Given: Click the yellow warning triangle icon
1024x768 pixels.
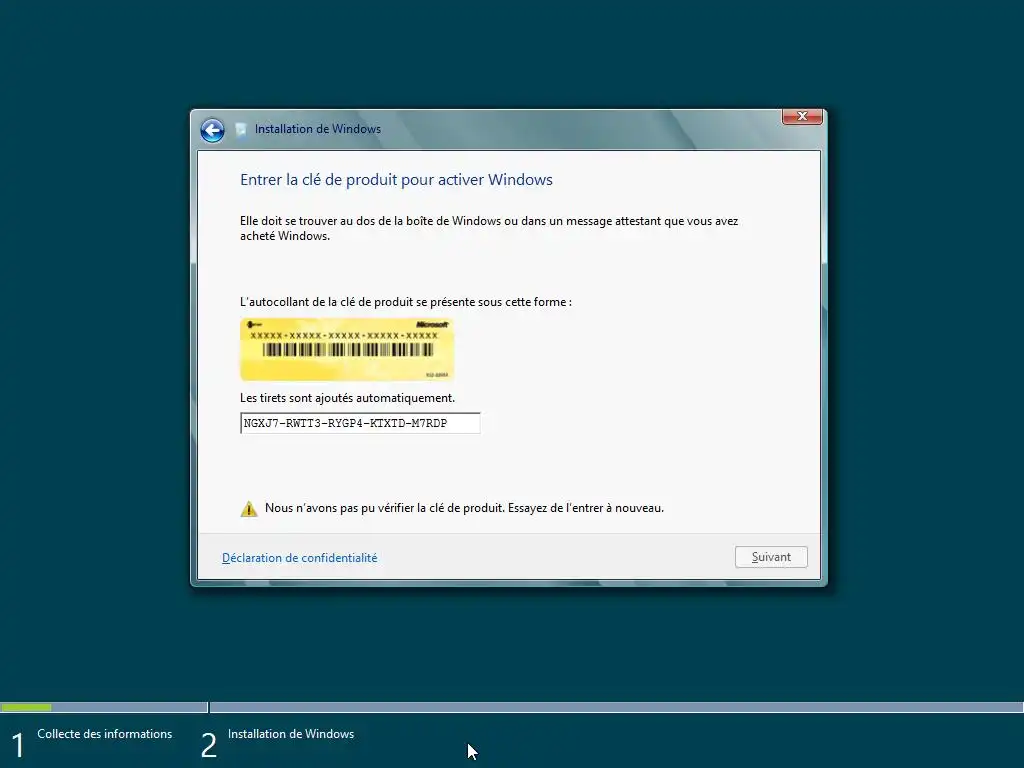Looking at the screenshot, I should coord(249,509).
